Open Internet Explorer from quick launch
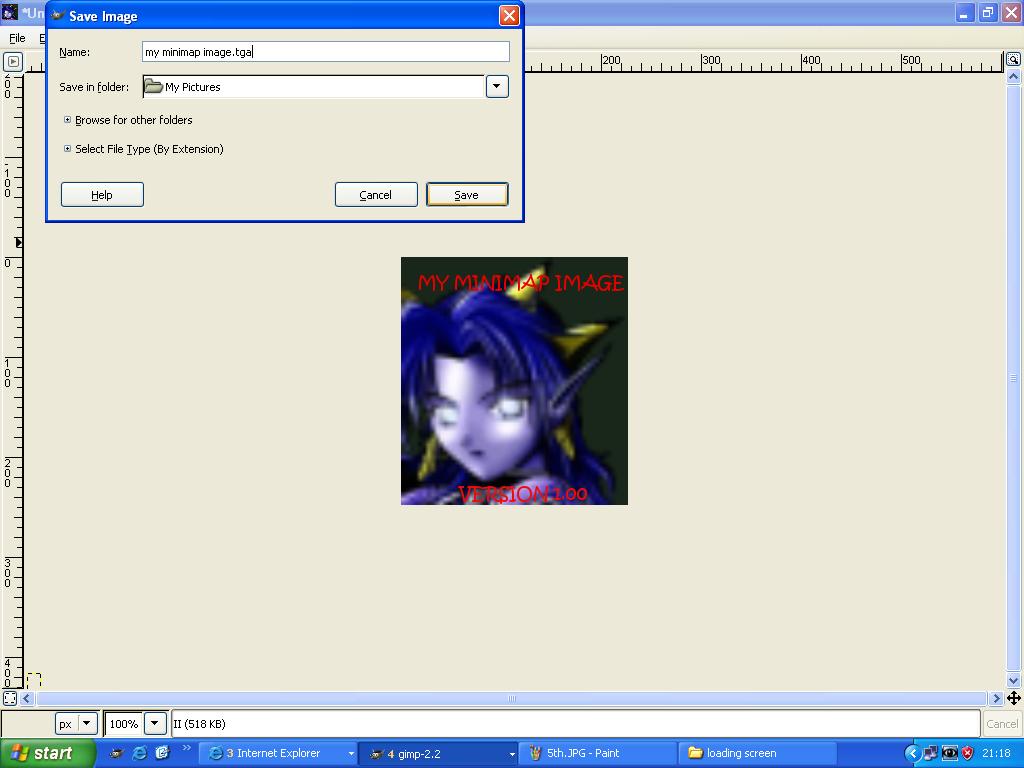The height and width of the screenshot is (768, 1024). (139, 753)
